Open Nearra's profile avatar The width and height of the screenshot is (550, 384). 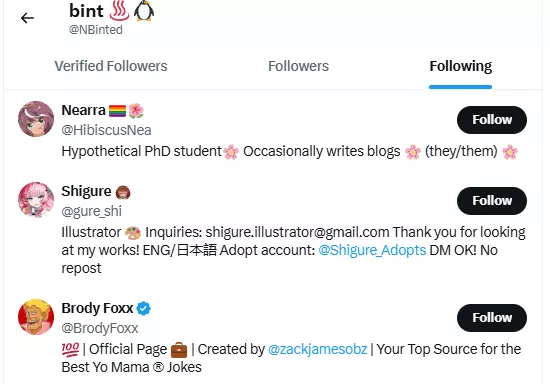pyautogui.click(x=36, y=119)
